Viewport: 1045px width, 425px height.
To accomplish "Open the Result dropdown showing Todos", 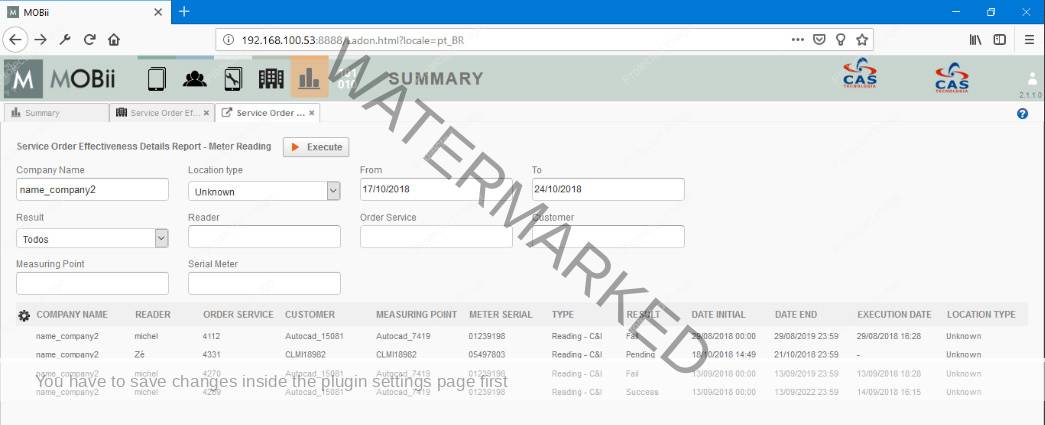I will [x=161, y=238].
